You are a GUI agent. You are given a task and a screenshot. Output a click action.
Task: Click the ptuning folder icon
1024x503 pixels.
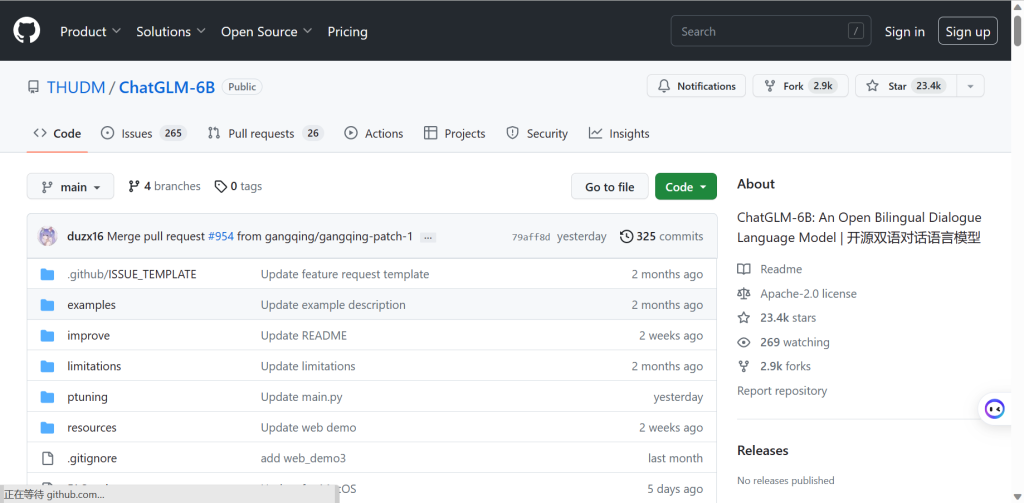(47, 397)
